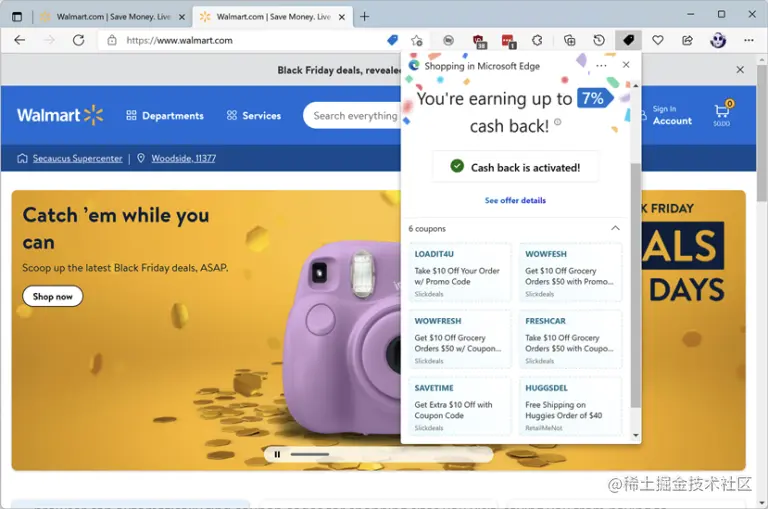Collapse the 6 coupons section
768x509 pixels.
click(615, 228)
